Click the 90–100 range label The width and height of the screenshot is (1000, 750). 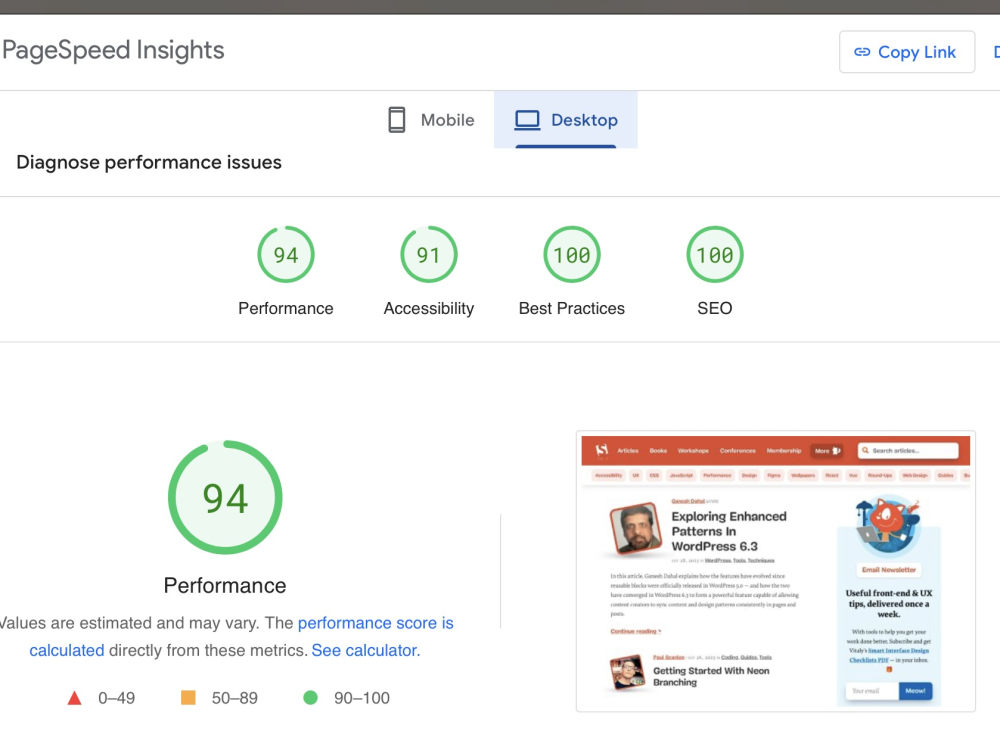pos(362,698)
